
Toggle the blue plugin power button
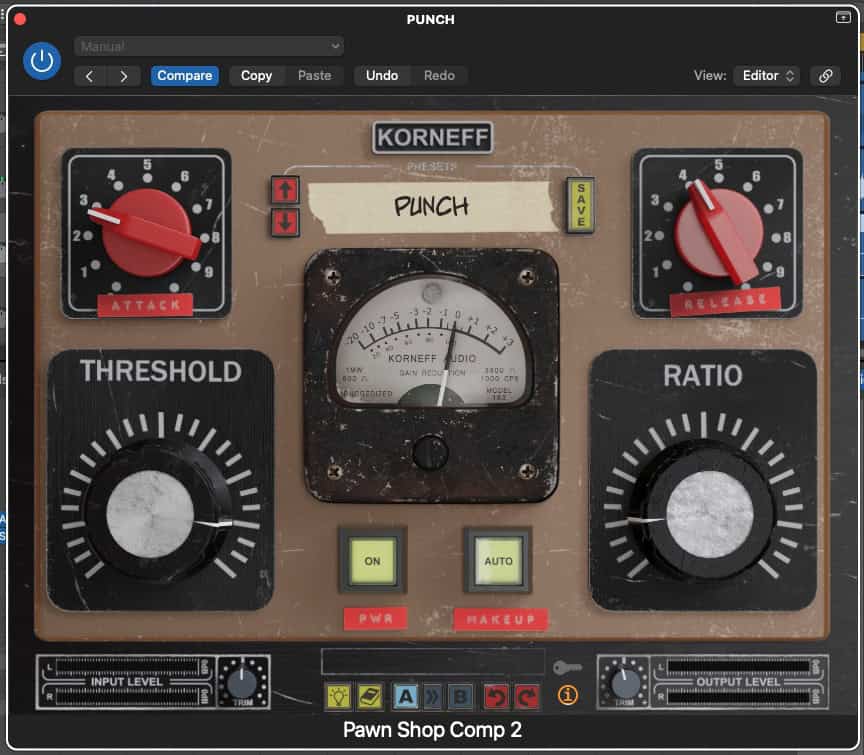(42, 61)
